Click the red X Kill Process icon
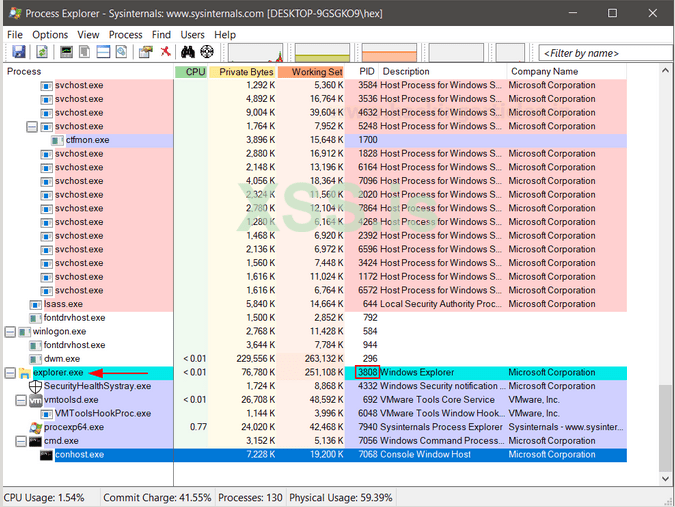Viewport: 675px width, 507px height. [164, 52]
